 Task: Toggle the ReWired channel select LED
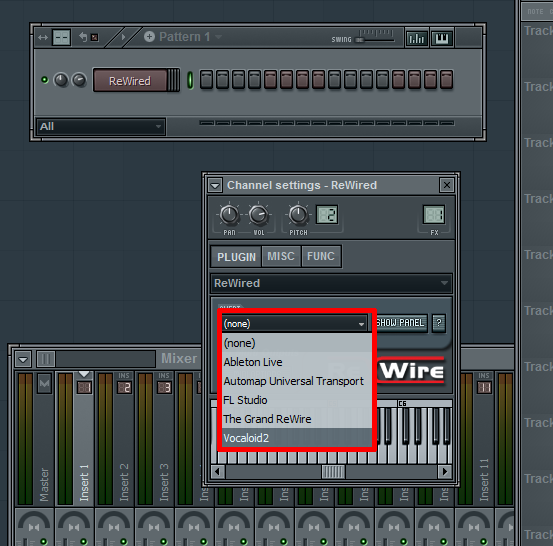190,80
